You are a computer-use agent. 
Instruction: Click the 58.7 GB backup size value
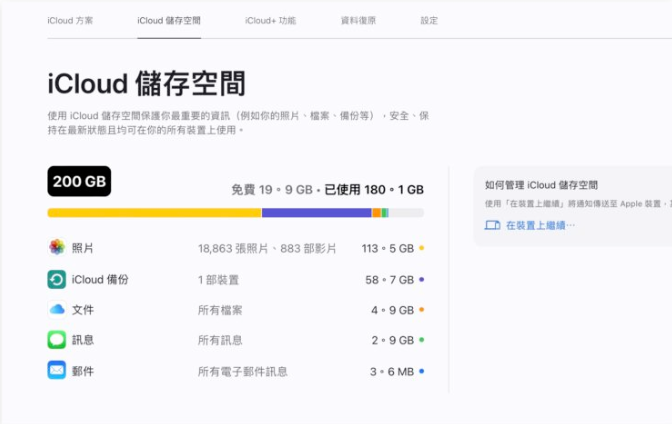pyautogui.click(x=390, y=280)
